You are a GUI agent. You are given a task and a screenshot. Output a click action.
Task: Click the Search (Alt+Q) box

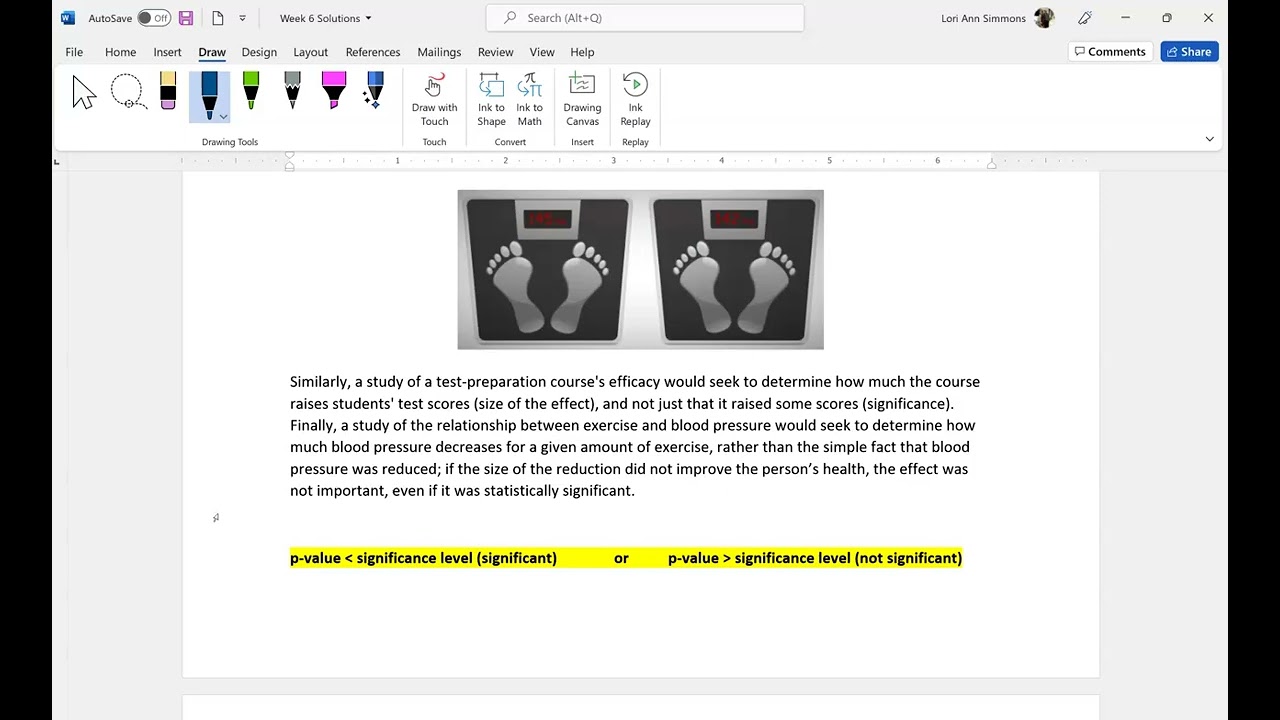pos(645,18)
